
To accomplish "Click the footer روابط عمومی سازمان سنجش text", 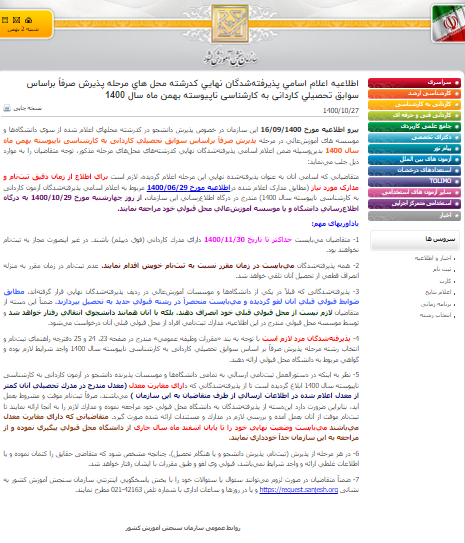I will (x=182, y=528).
